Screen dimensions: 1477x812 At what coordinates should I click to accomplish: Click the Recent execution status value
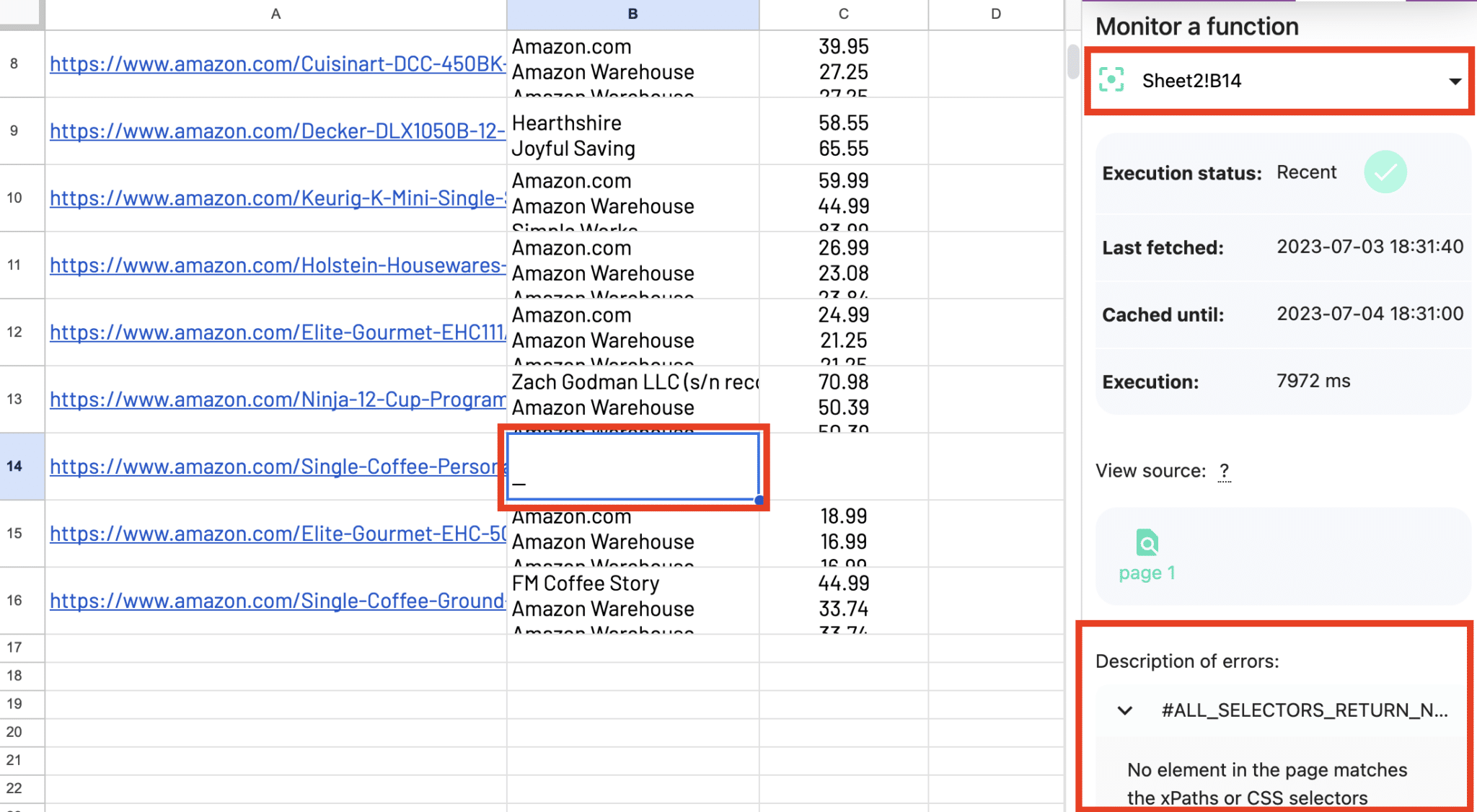coord(1306,172)
